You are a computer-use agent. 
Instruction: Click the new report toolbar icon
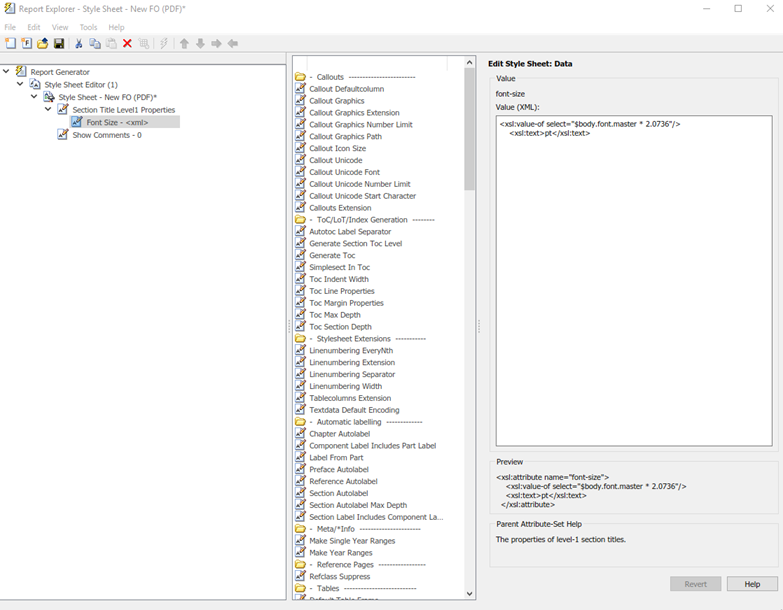(10, 44)
